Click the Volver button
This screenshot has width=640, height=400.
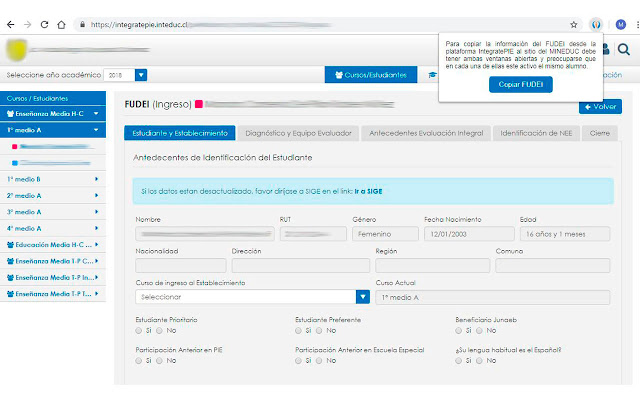(600, 107)
